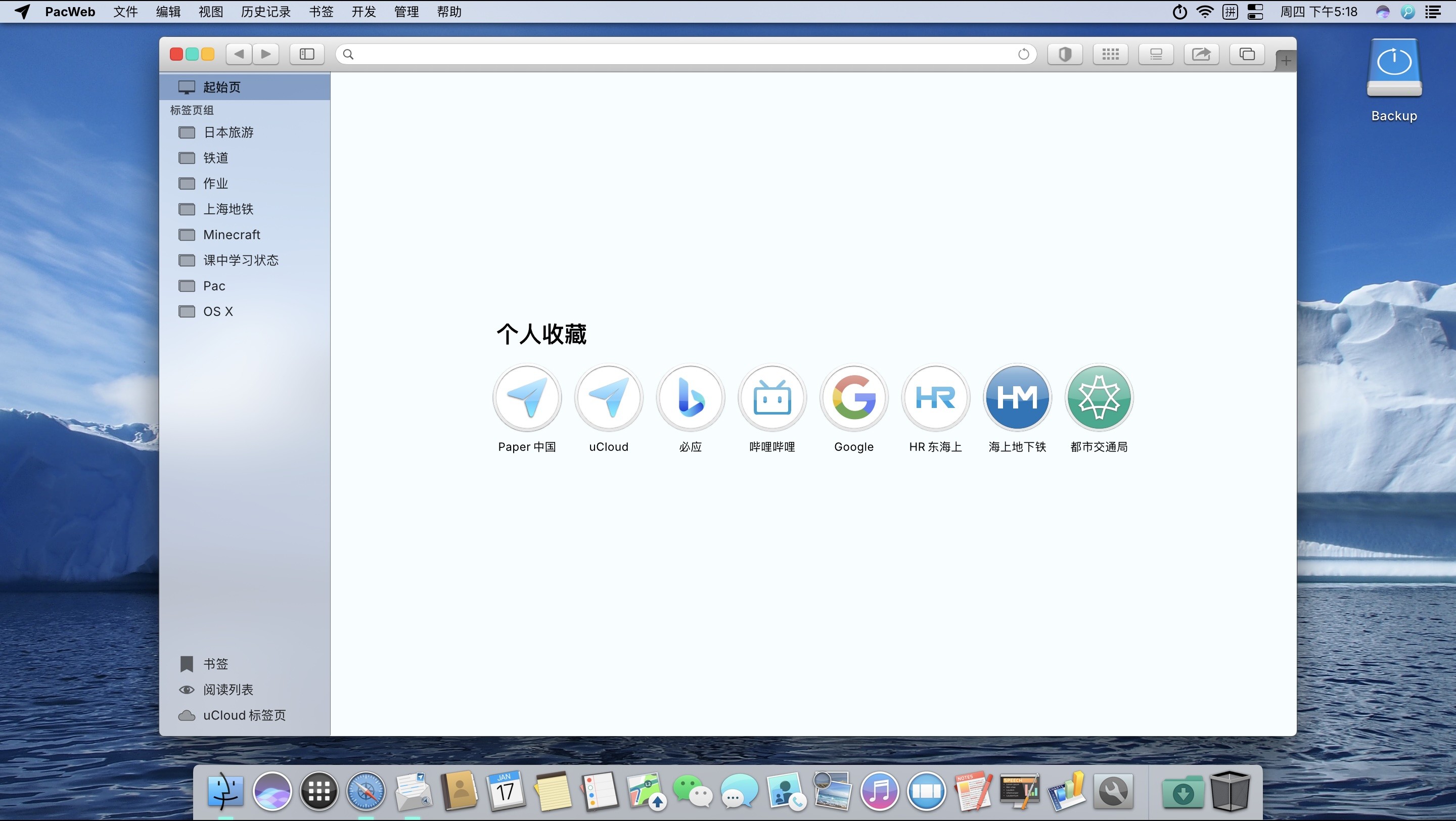
Task: Open the 作业 tab group
Action: point(245,184)
